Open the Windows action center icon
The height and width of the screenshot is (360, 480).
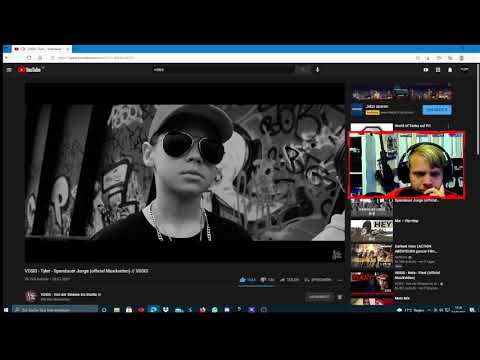pos(472,310)
